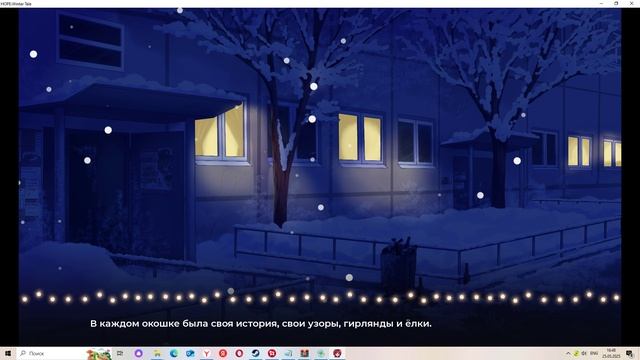Image resolution: width=640 pixels, height=360 pixels.
Task: Open the Windows Start menu
Action: point(8,353)
